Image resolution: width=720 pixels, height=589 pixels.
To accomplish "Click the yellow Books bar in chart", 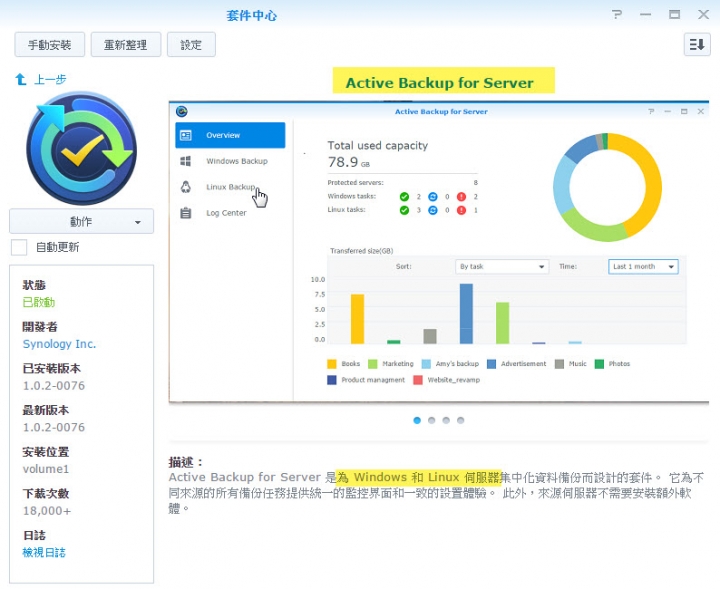I will 357,319.
